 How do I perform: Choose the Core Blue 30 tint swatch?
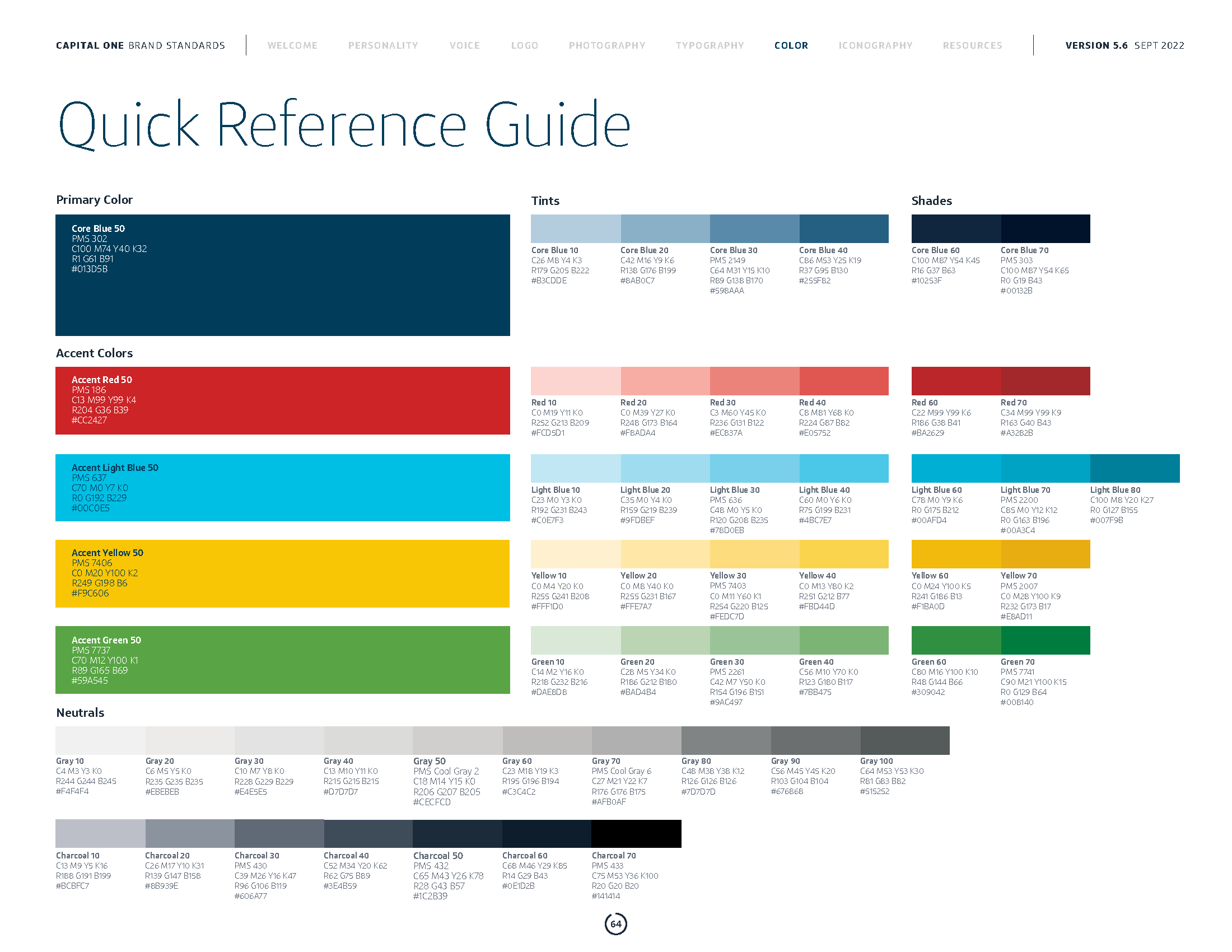coord(754,228)
